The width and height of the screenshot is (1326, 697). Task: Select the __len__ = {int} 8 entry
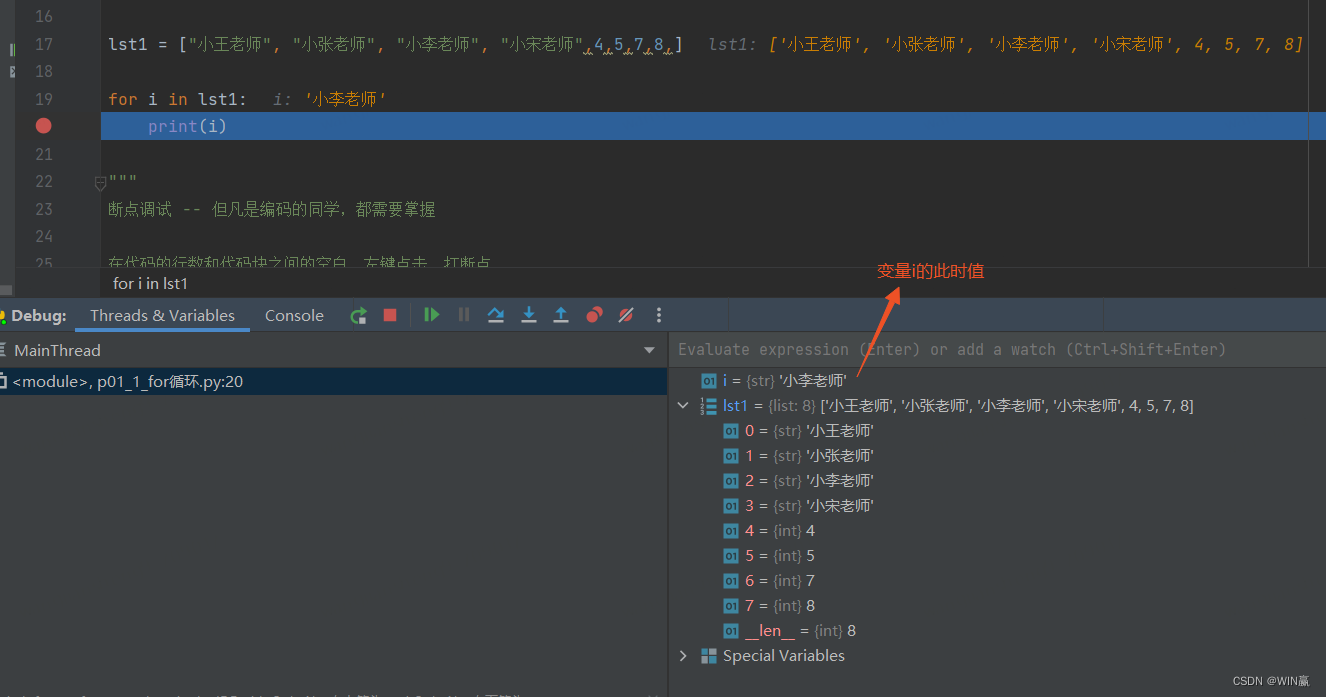[790, 631]
